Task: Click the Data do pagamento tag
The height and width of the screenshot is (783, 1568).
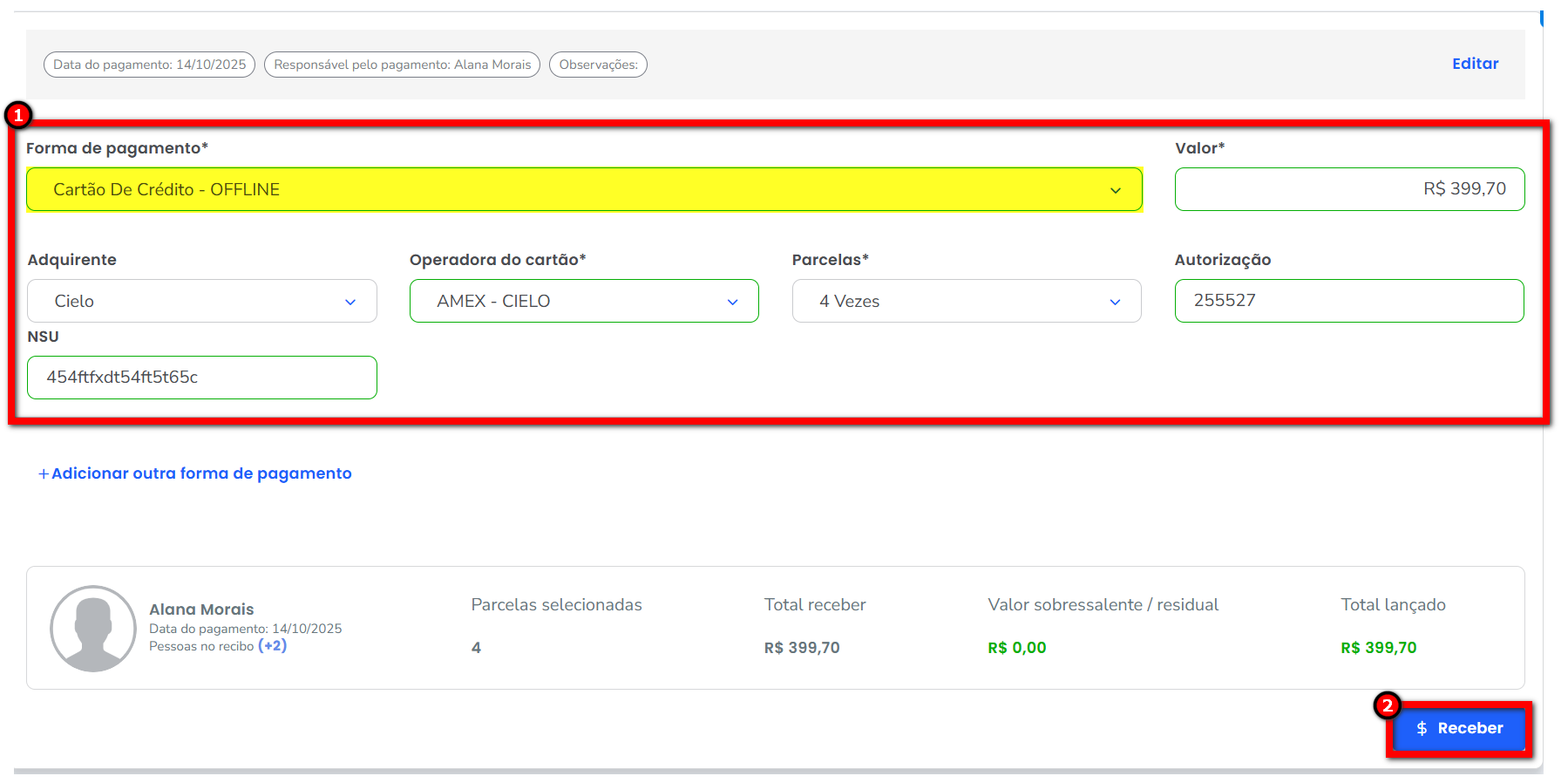Action: 149,65
